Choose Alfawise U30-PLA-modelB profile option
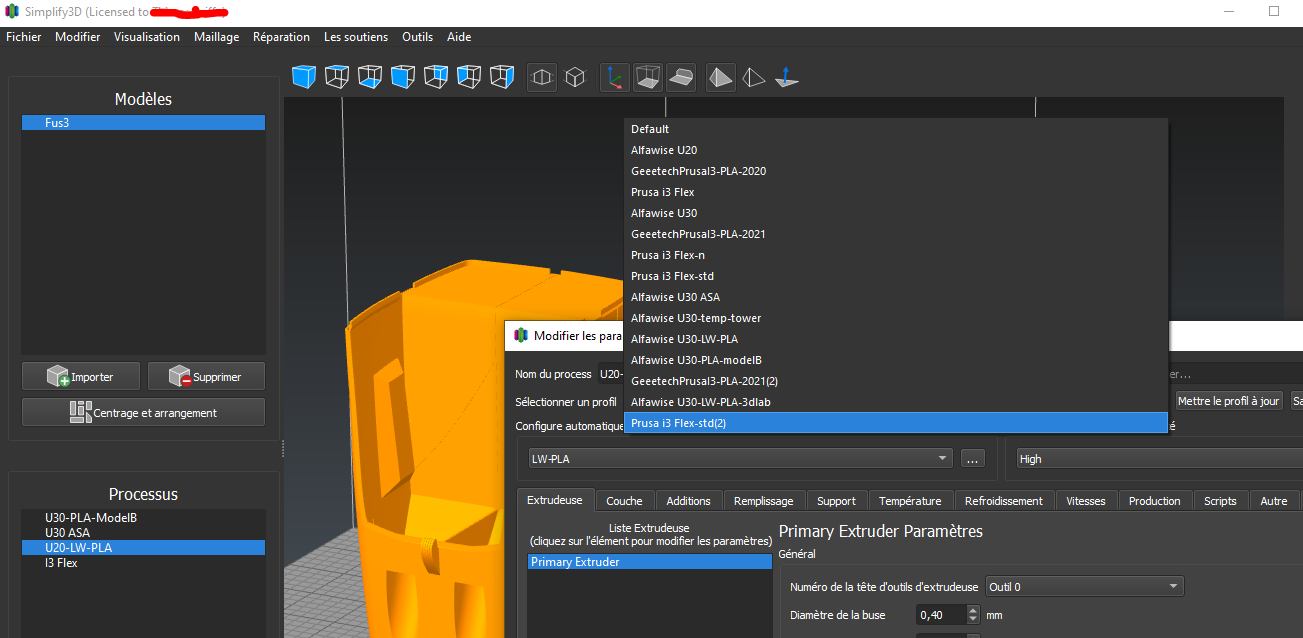Image resolution: width=1303 pixels, height=638 pixels. (896, 360)
